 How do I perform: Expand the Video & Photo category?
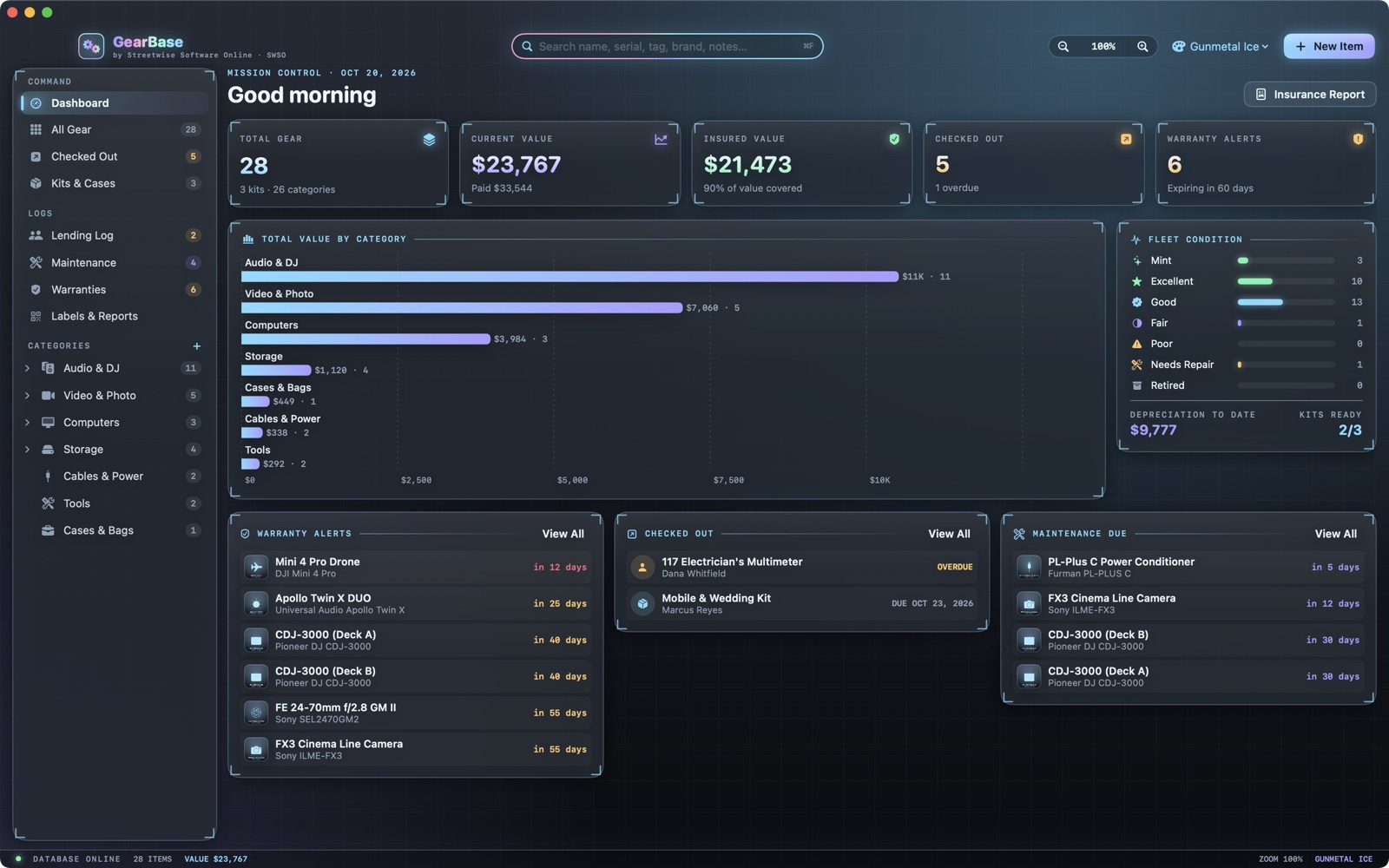point(27,396)
